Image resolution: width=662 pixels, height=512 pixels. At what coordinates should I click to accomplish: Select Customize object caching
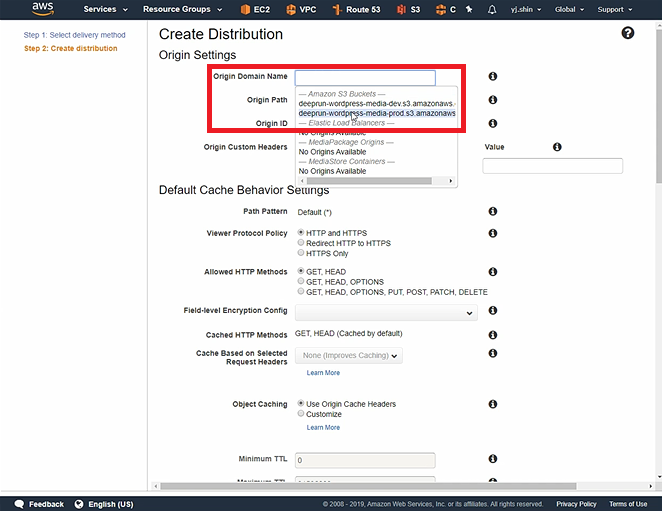(301, 414)
